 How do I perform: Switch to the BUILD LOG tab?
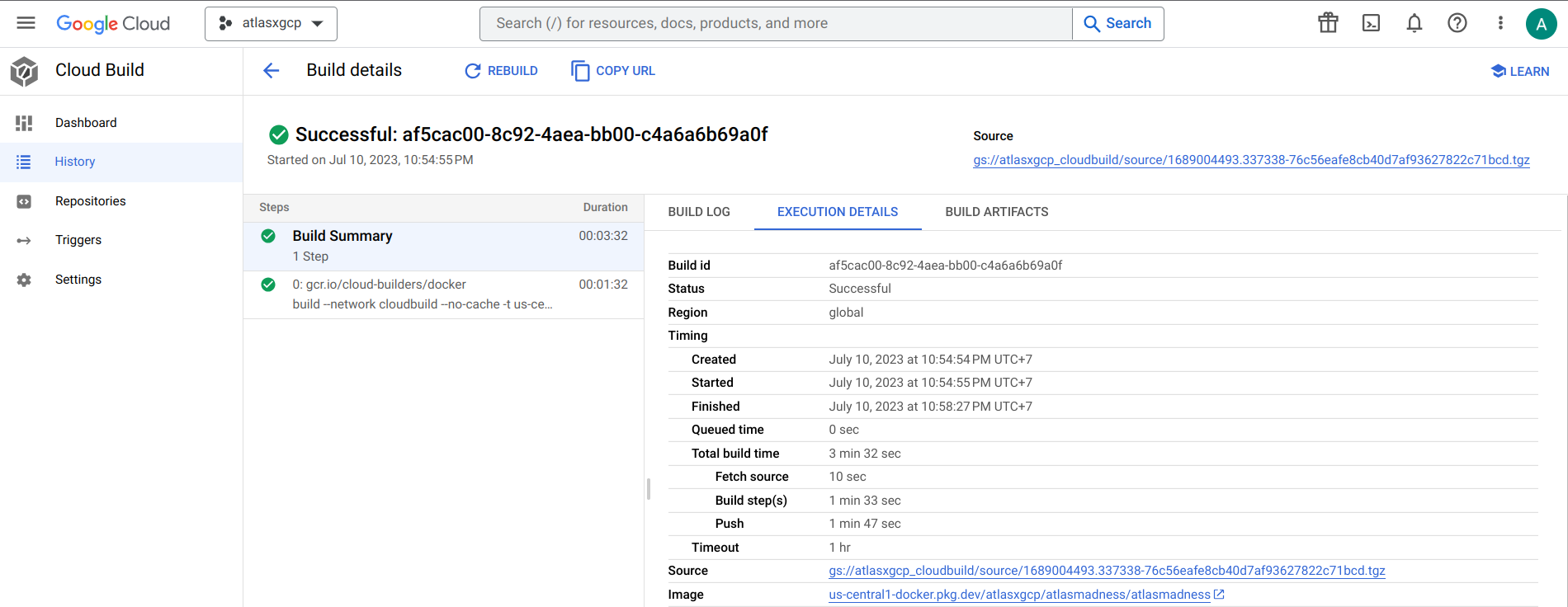[699, 212]
